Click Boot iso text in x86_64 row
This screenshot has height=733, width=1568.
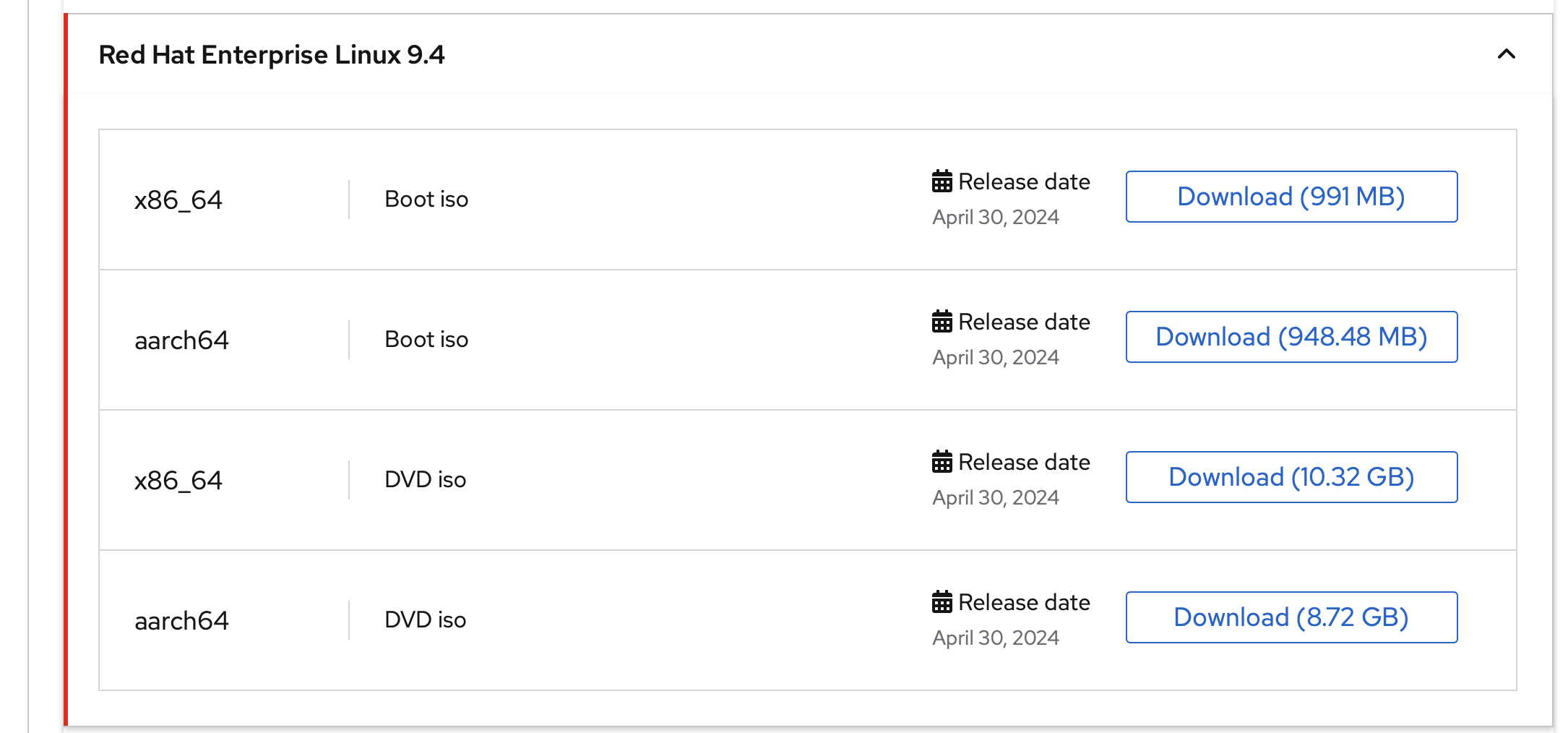[426, 200]
